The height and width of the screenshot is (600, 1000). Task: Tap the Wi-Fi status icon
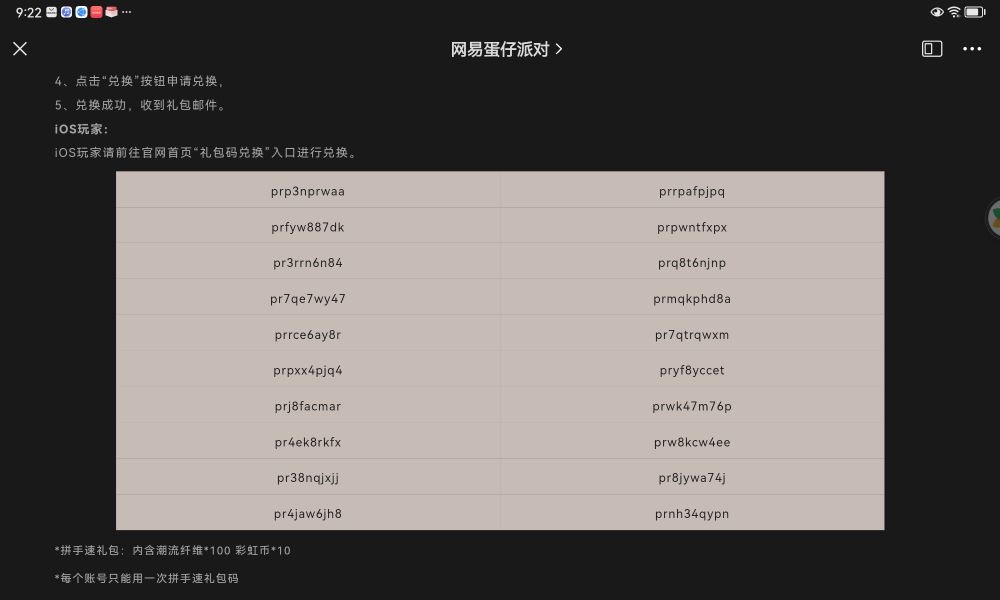(954, 12)
